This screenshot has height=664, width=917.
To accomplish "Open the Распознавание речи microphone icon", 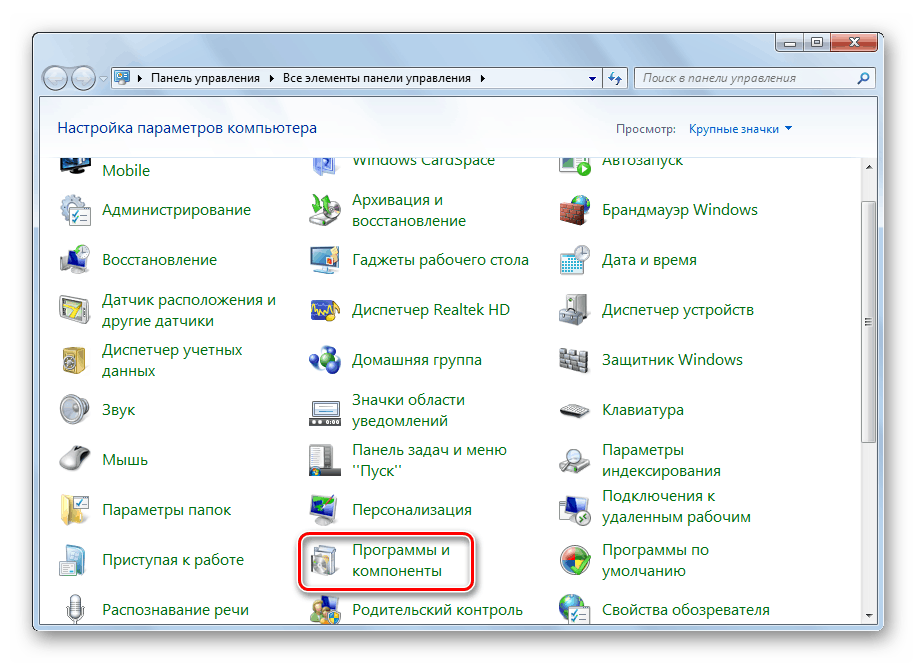I will (x=75, y=609).
